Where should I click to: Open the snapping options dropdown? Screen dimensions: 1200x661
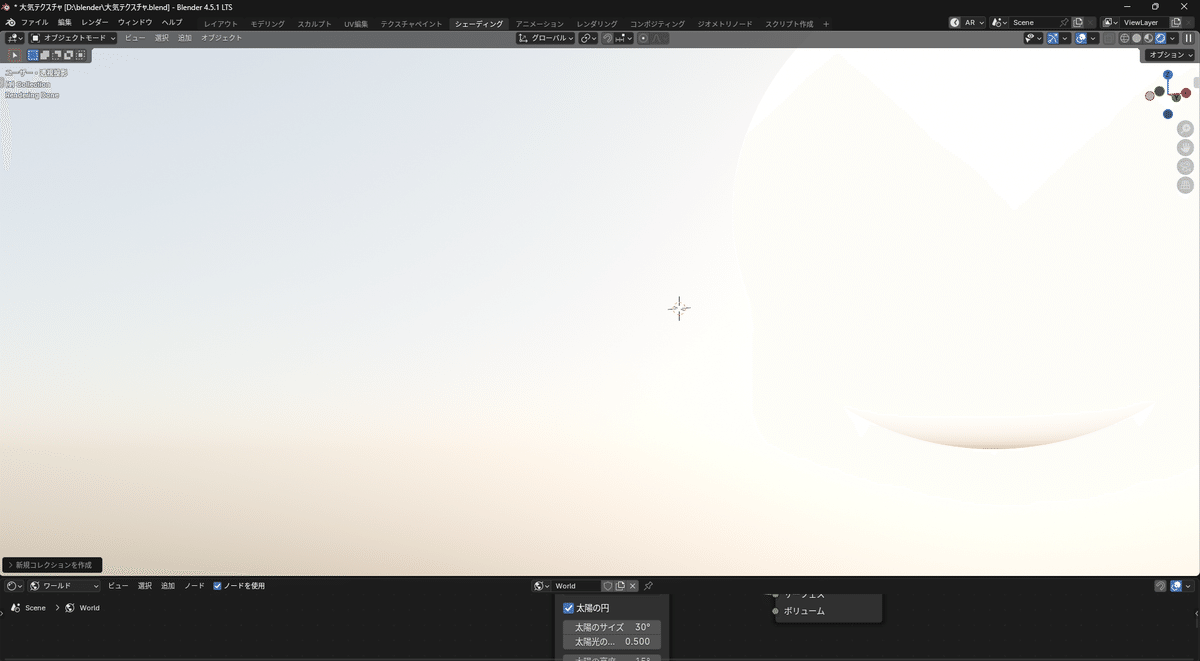pyautogui.click(x=624, y=38)
